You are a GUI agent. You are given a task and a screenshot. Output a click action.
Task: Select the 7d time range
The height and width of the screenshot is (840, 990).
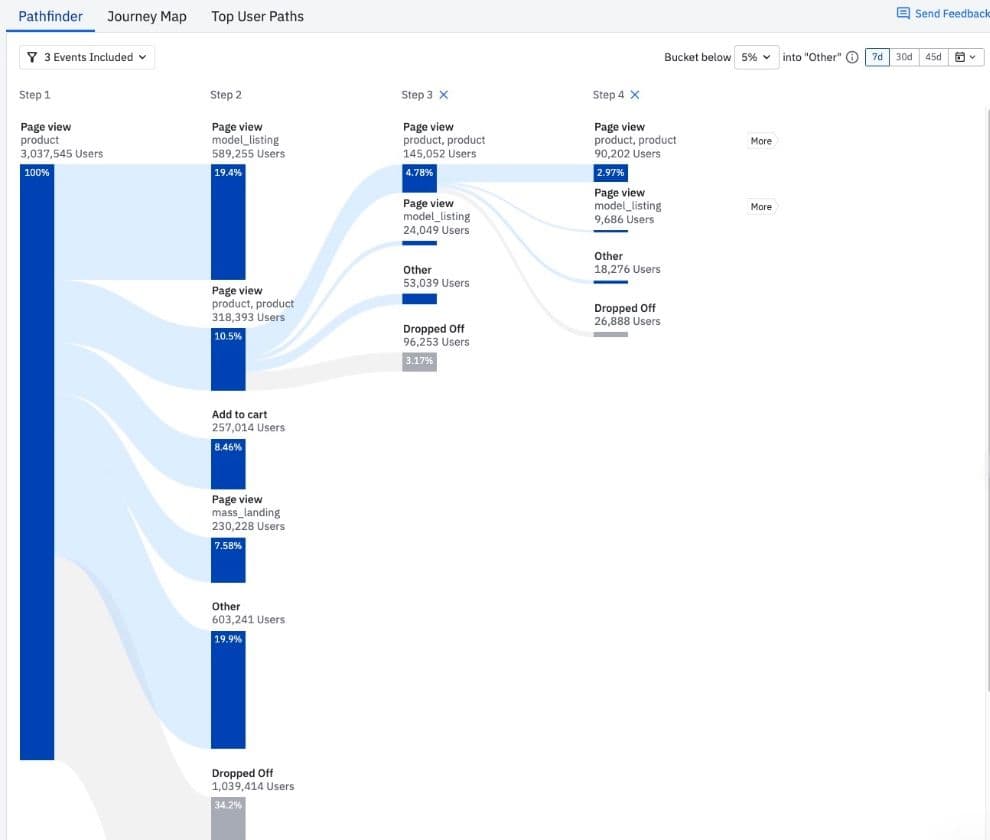point(876,58)
